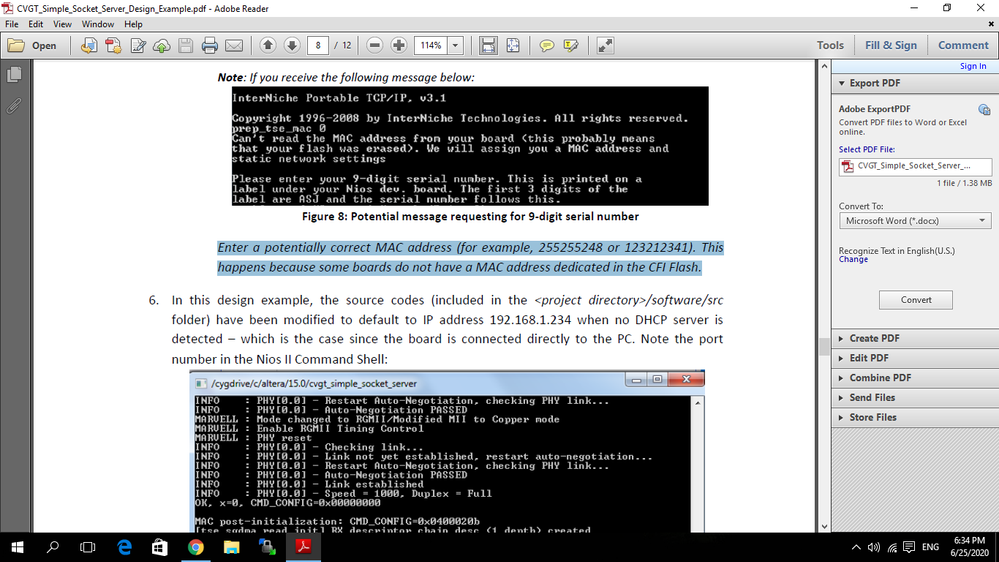The height and width of the screenshot is (562, 999).
Task: Go to next page with the down arrow
Action: [292, 45]
